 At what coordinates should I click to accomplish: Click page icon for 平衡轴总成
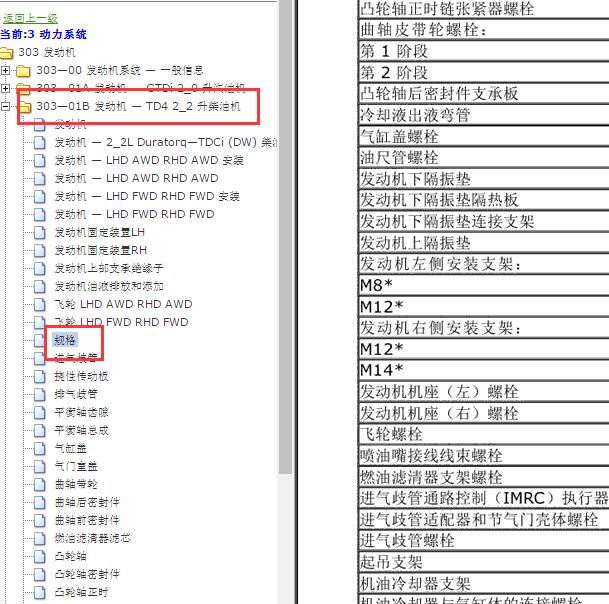coord(40,430)
